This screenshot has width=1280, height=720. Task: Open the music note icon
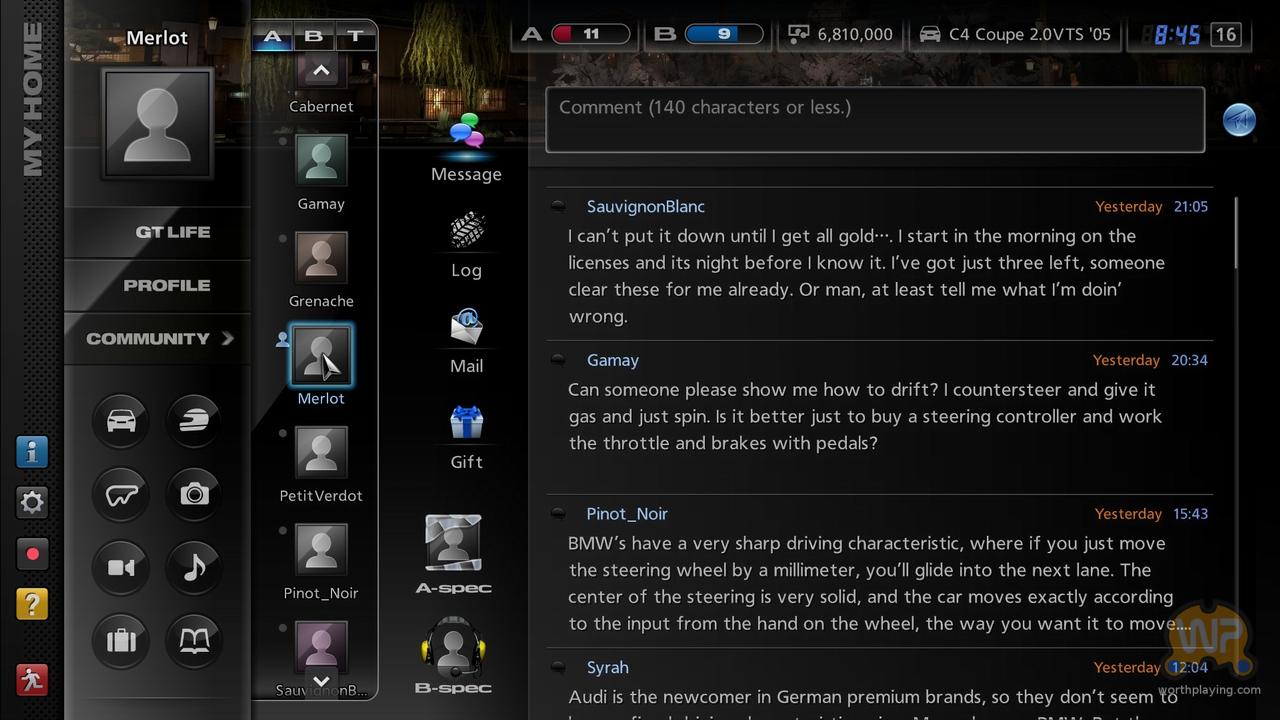pyautogui.click(x=194, y=568)
